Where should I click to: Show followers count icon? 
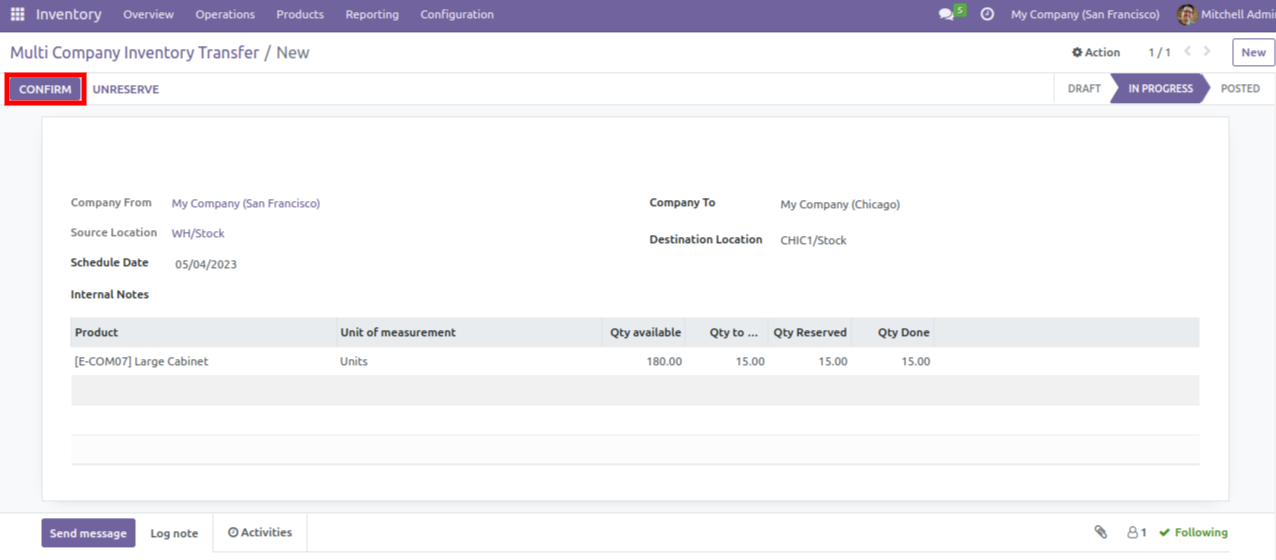1137,533
